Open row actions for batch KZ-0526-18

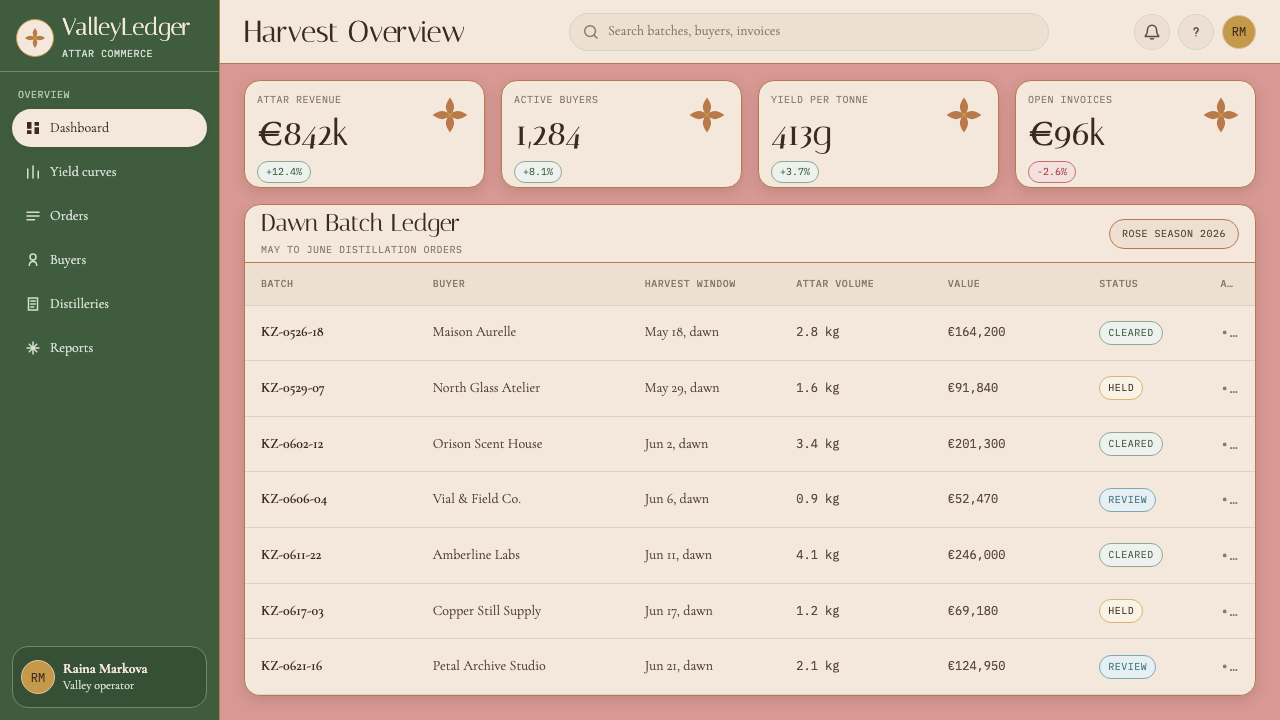(1230, 333)
